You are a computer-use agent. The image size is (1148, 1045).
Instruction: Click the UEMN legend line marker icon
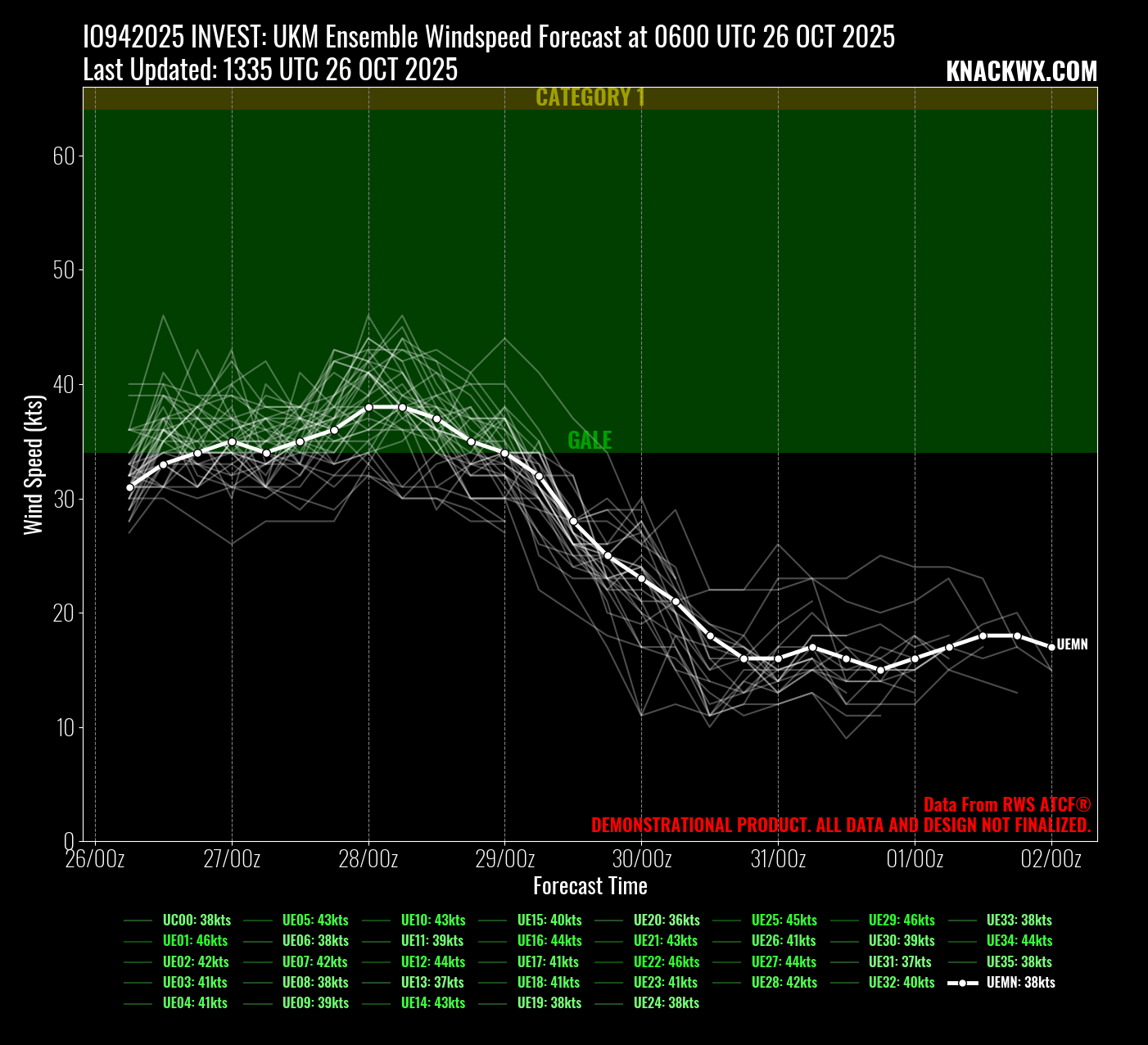point(962,983)
